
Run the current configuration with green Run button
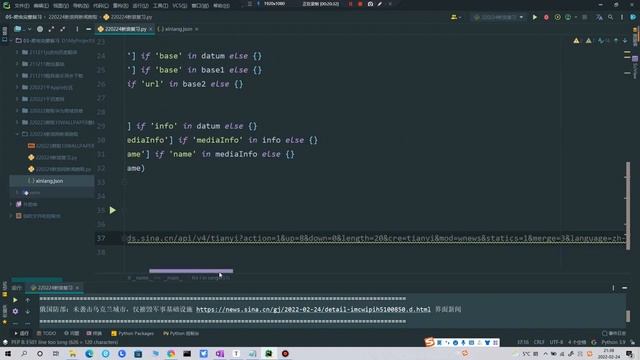click(534, 17)
